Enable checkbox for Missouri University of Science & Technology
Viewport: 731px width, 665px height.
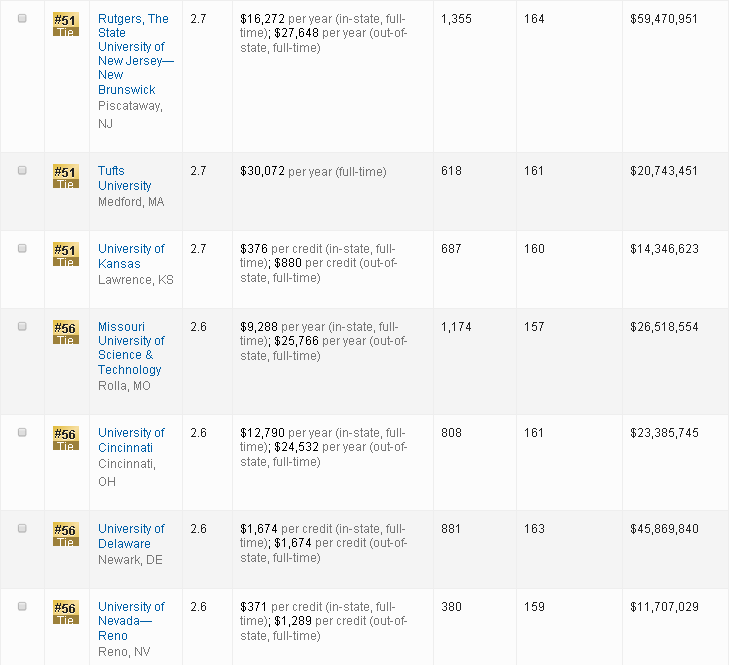pyautogui.click(x=22, y=327)
